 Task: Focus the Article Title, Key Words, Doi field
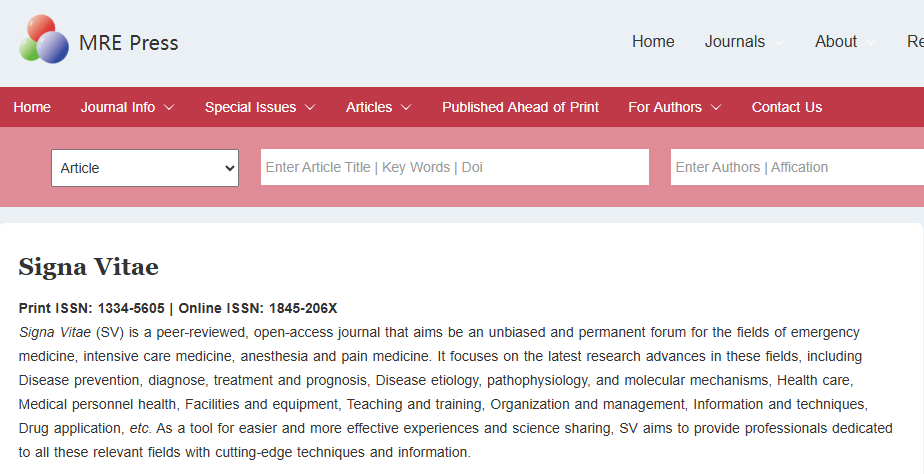(x=455, y=167)
